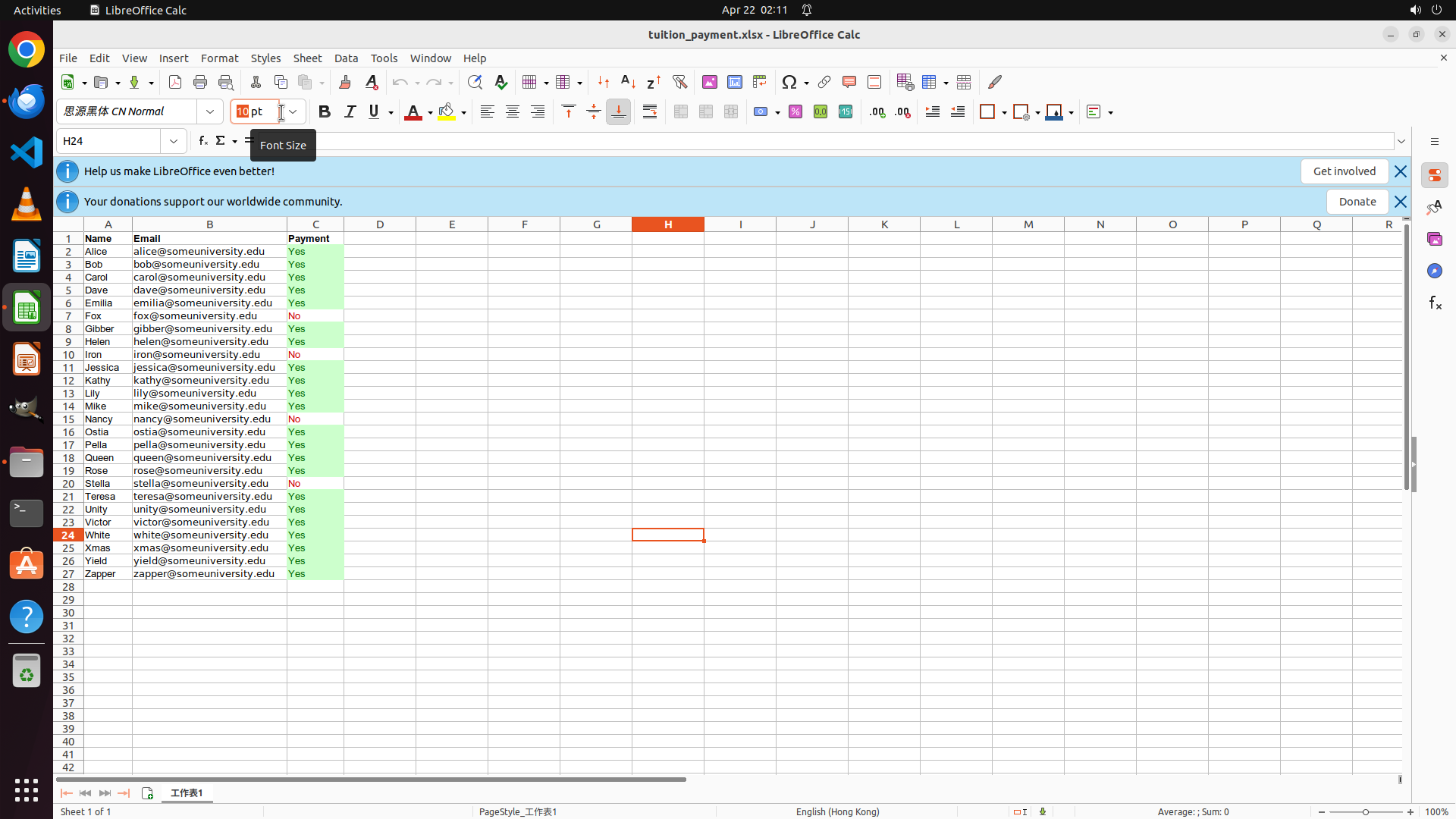Expand the font name dropdown
Image resolution: width=1456 pixels, height=819 pixels.
[210, 111]
